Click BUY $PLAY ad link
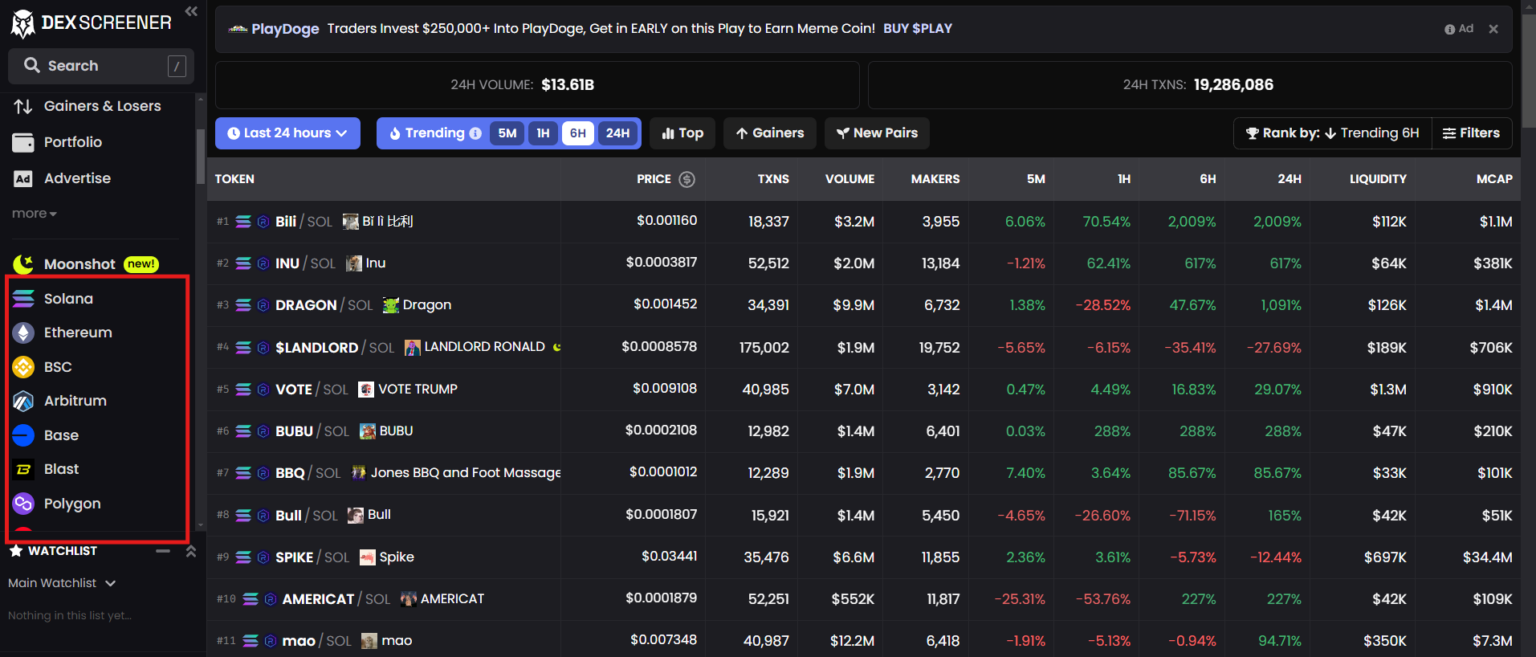Screen dimensions: 1536x657 click(917, 28)
